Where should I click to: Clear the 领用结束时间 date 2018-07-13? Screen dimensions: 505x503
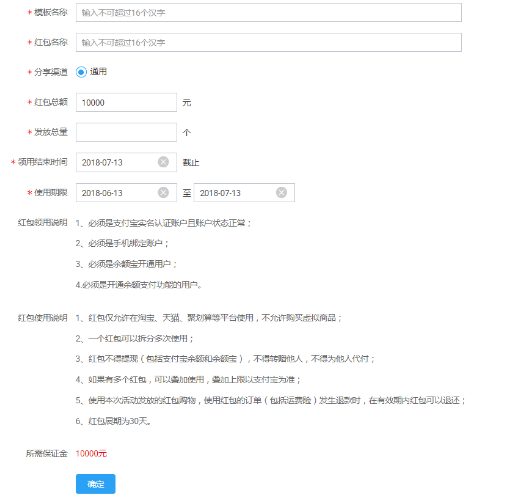tap(163, 162)
